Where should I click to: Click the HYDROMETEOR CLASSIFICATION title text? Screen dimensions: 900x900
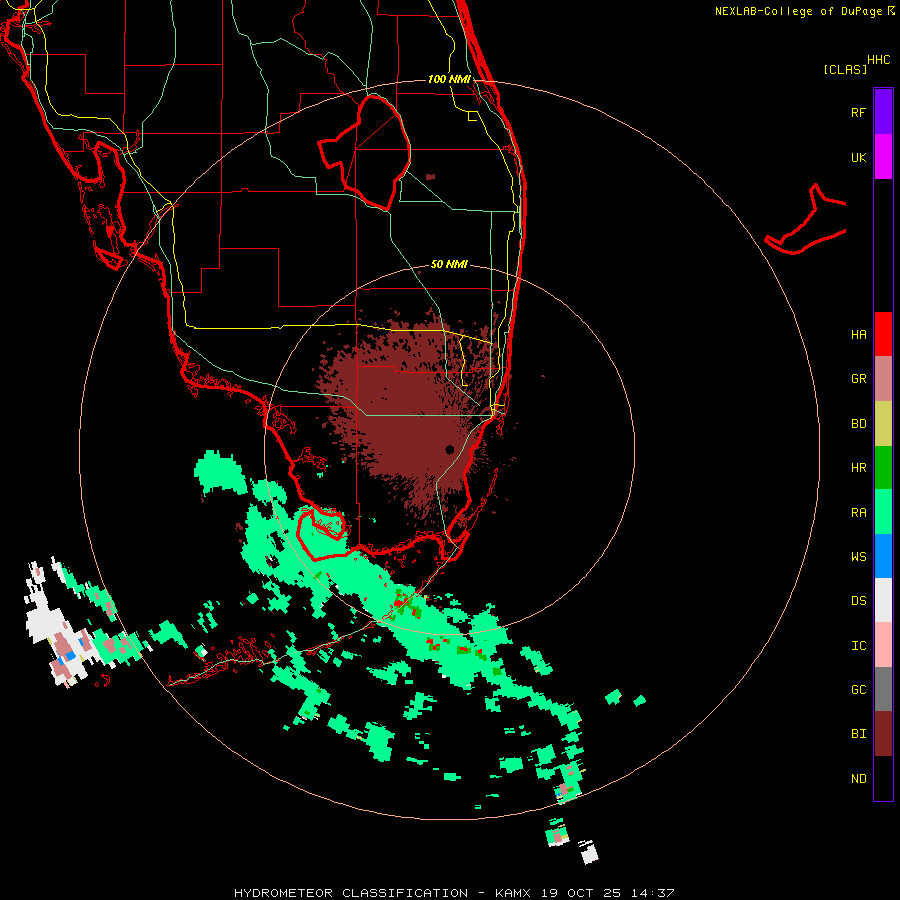351,893
